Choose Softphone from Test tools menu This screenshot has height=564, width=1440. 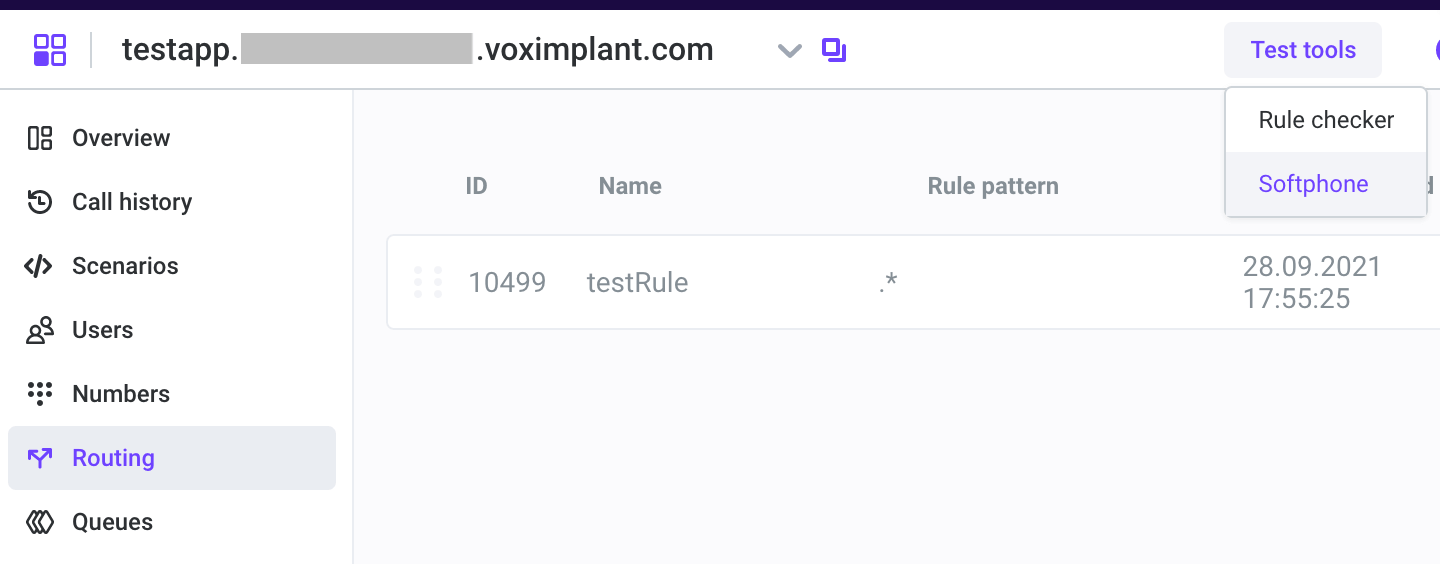click(1313, 184)
